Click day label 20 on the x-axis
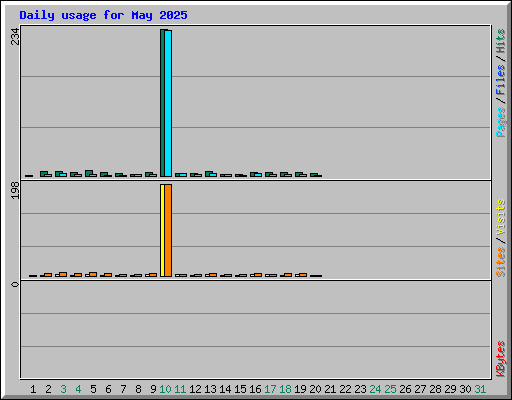Image resolution: width=512 pixels, height=400 pixels. 315,389
